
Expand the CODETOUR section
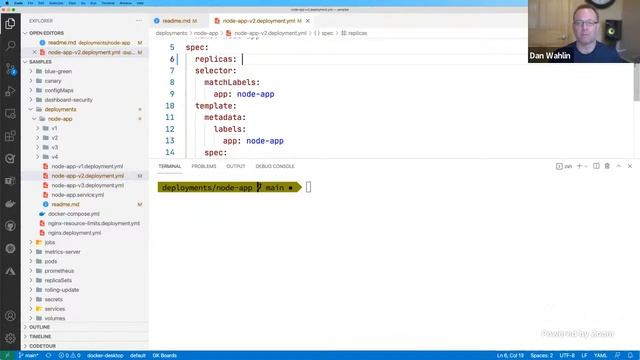point(42,346)
